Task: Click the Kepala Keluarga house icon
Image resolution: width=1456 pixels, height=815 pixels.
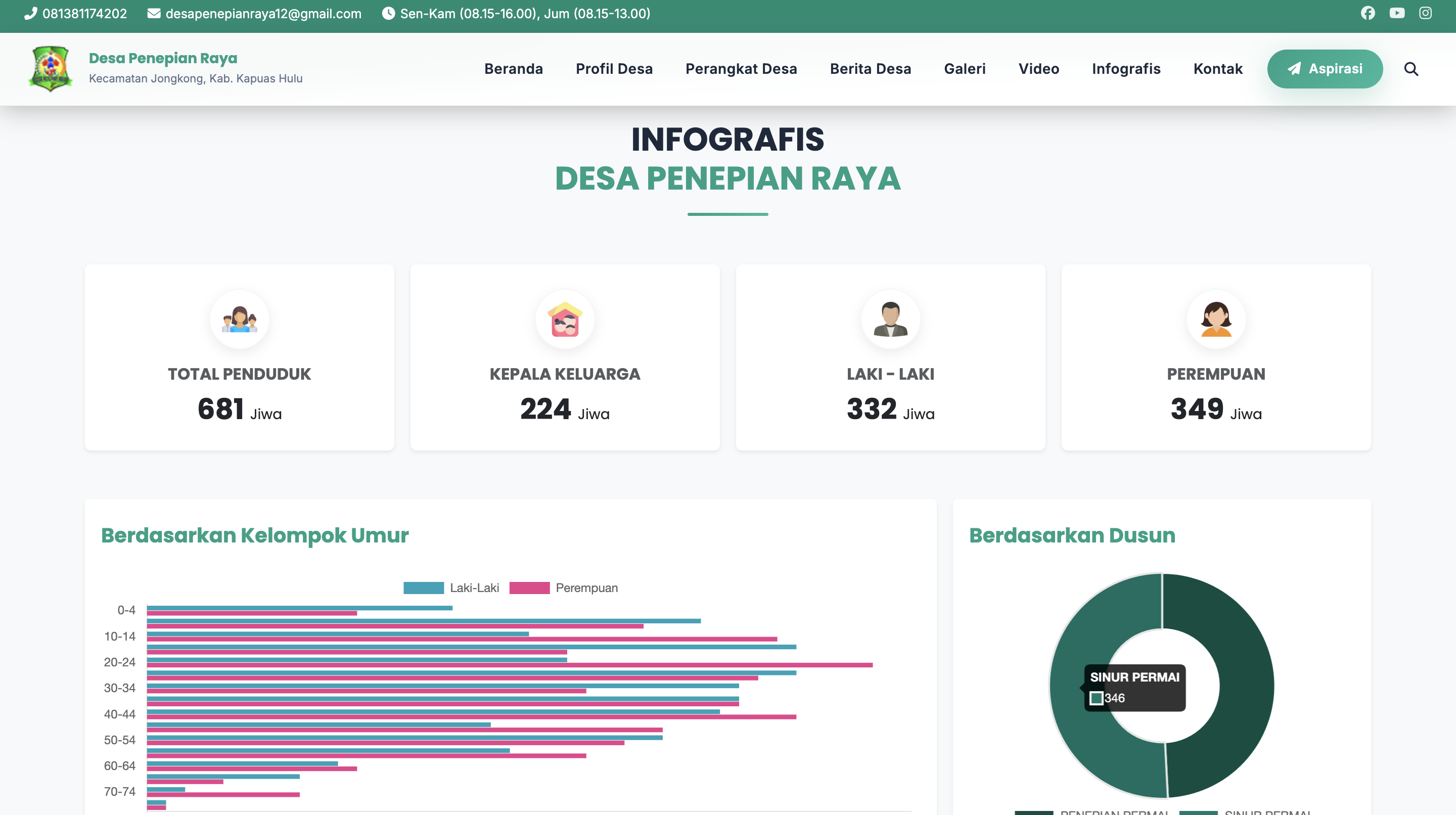Action: 565,320
